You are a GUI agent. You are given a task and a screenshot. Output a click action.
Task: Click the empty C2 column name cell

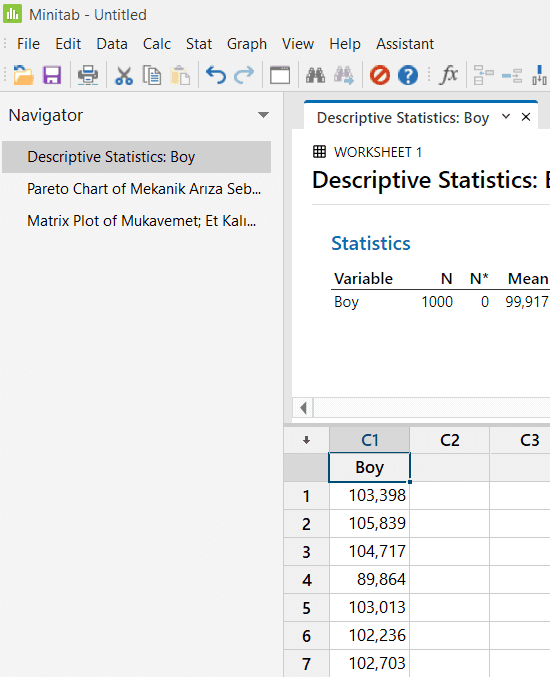coord(449,467)
